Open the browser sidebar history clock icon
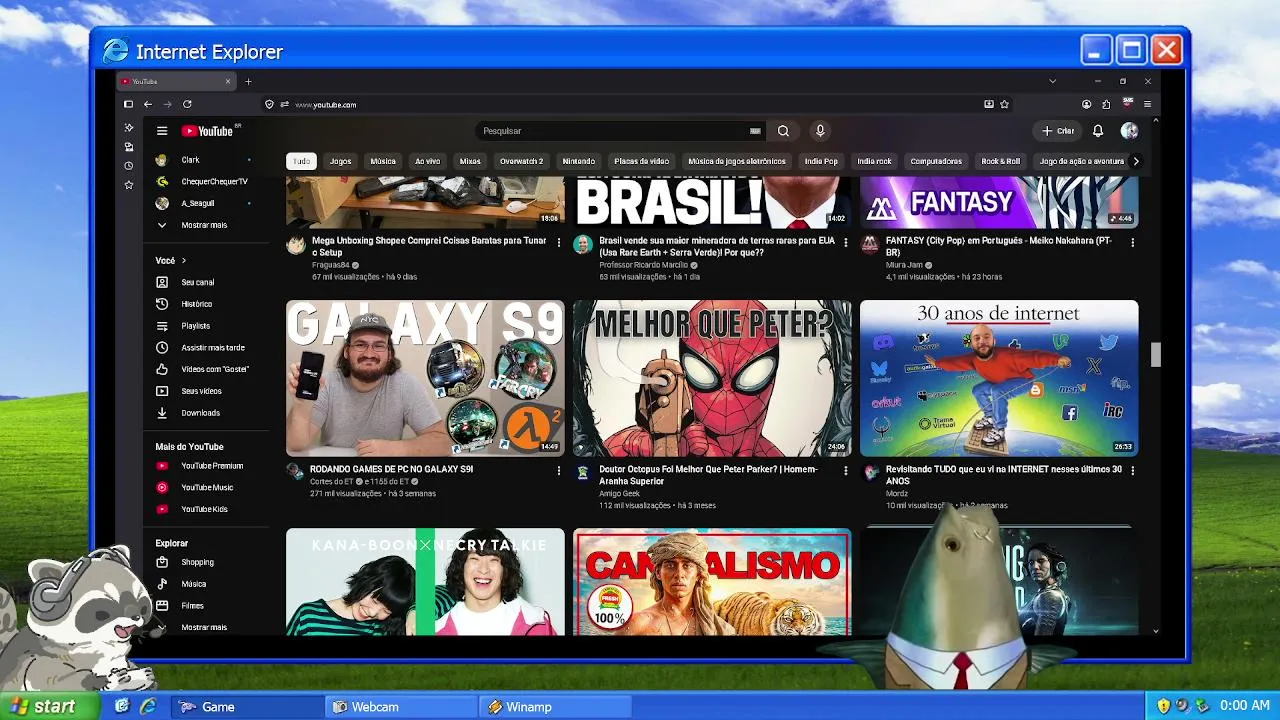 click(128, 166)
